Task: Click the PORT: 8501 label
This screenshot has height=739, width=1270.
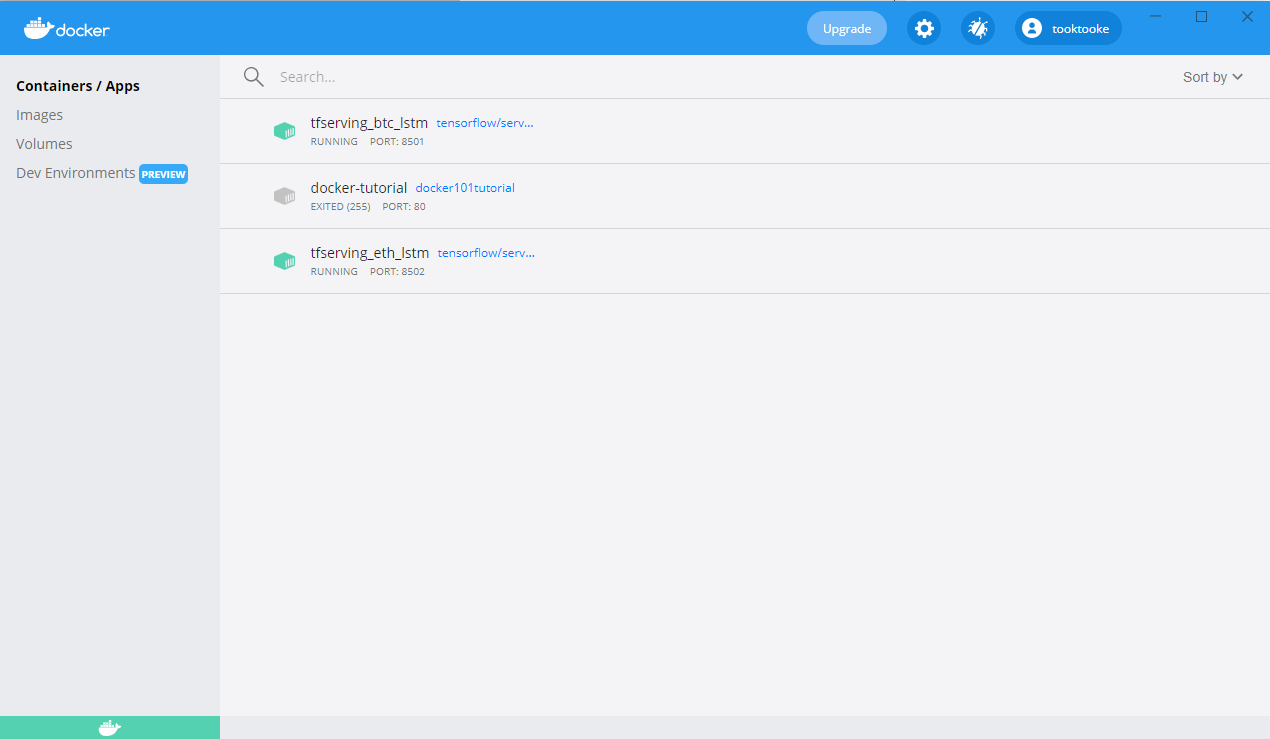Action: (397, 142)
